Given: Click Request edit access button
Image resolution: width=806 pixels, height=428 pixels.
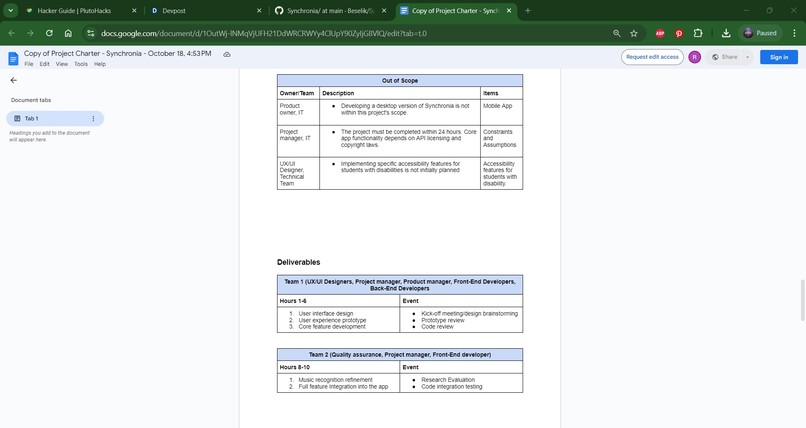Looking at the screenshot, I should [652, 57].
